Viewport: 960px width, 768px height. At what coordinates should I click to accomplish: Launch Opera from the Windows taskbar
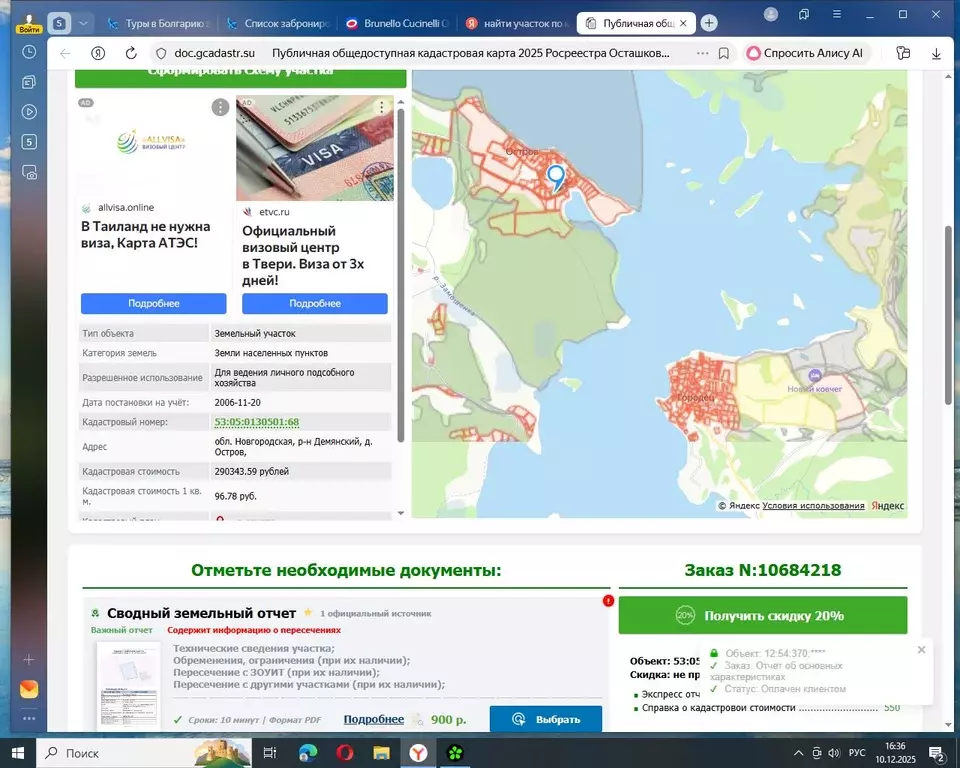345,752
